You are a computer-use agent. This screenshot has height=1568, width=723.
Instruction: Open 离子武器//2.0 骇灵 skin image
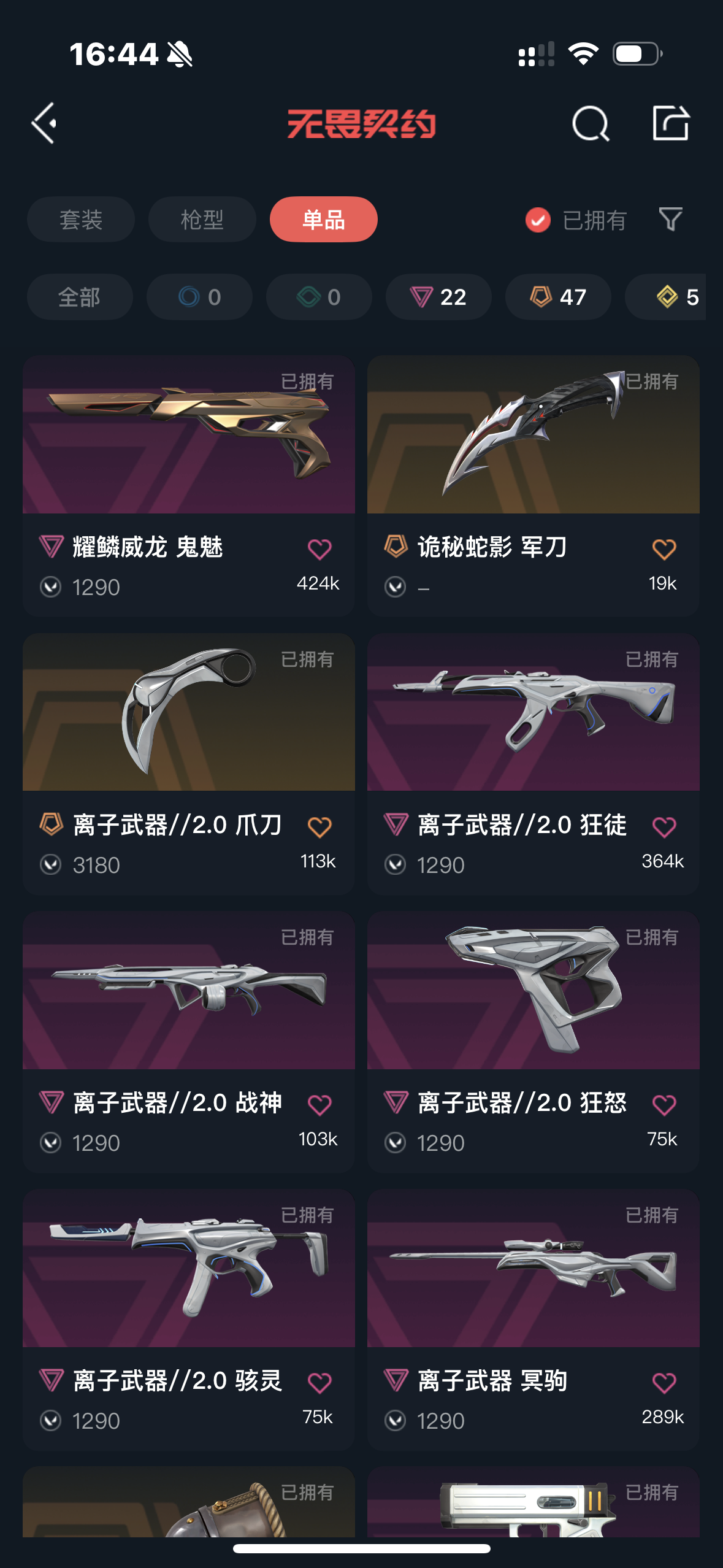189,1268
